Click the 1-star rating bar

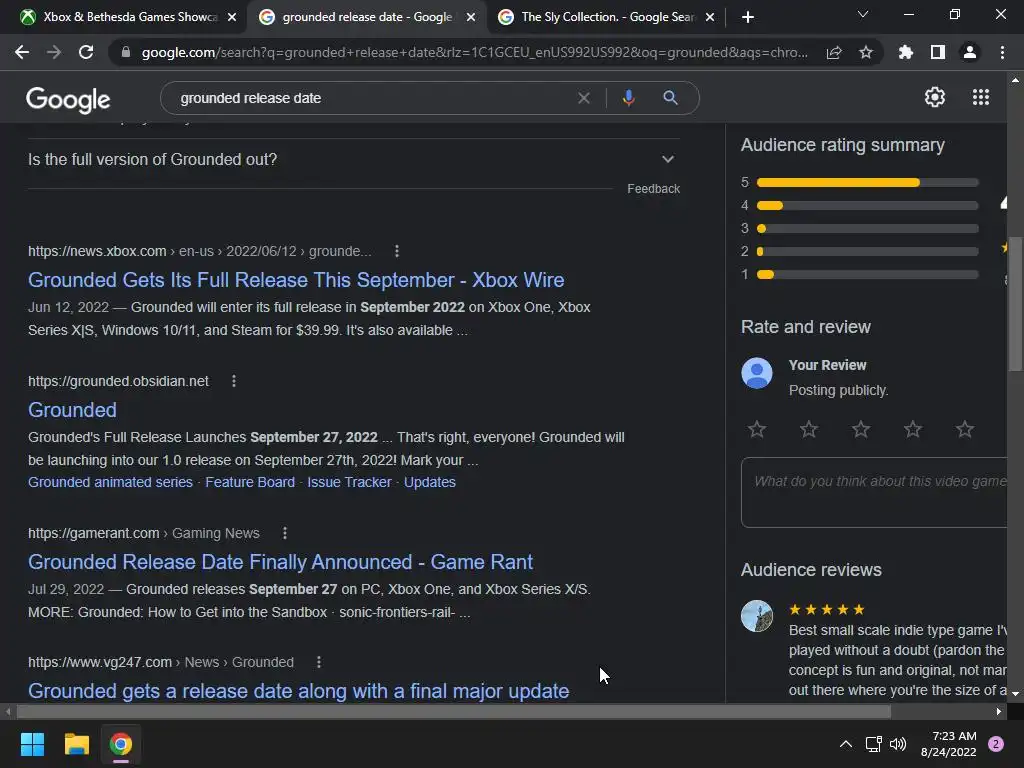(867, 275)
